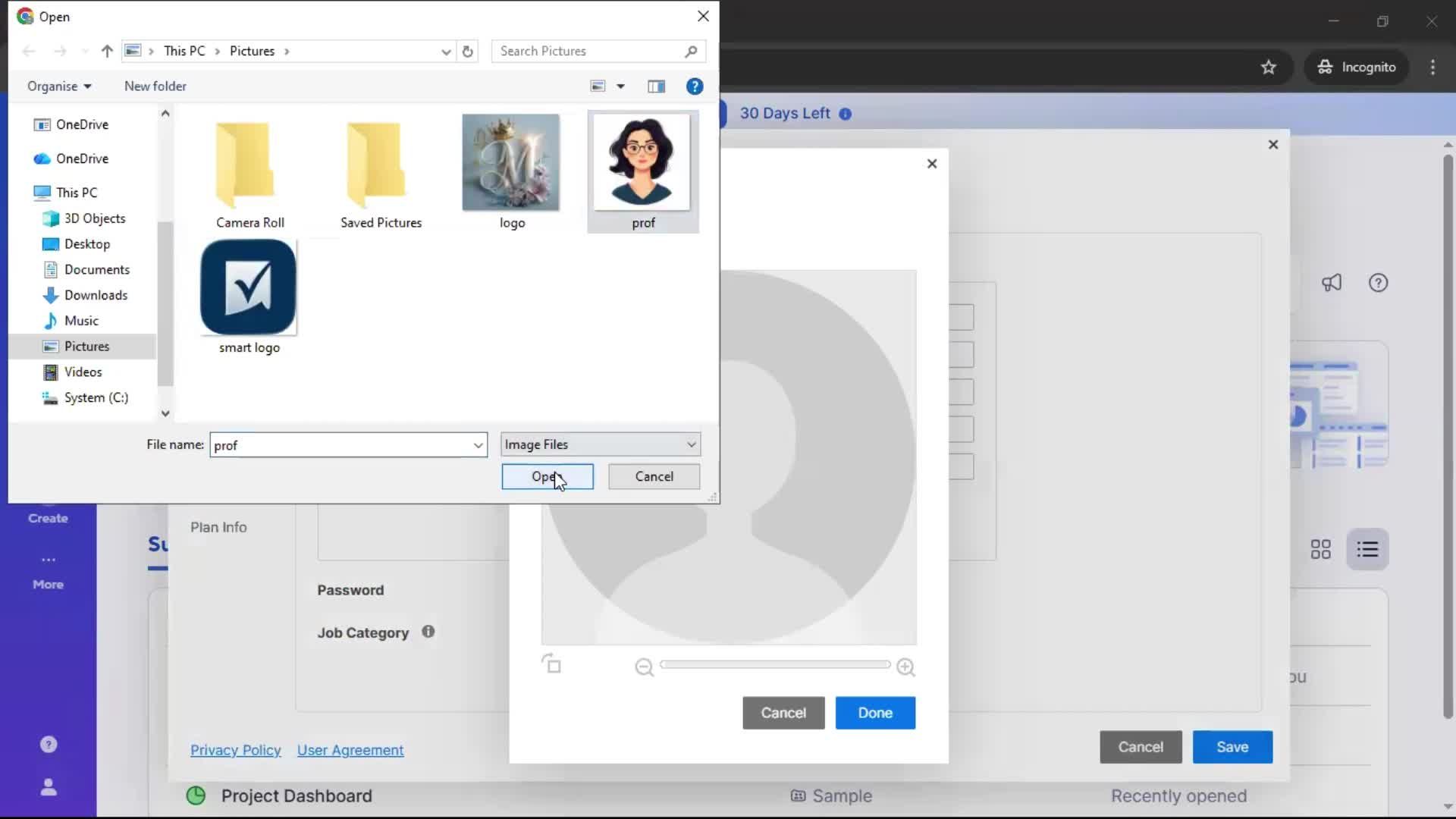Open the browser three-dot options menu
This screenshot has width=1456, height=819.
[1432, 67]
